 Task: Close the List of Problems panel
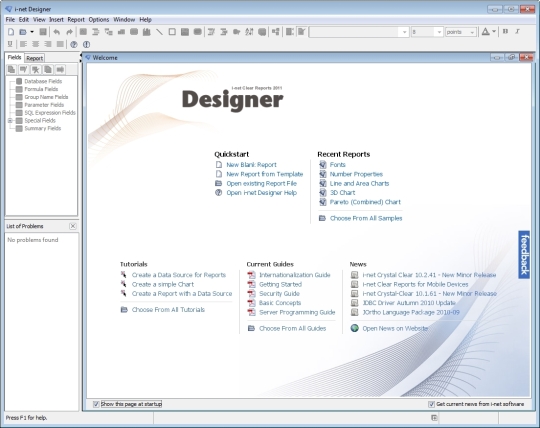tap(73, 226)
